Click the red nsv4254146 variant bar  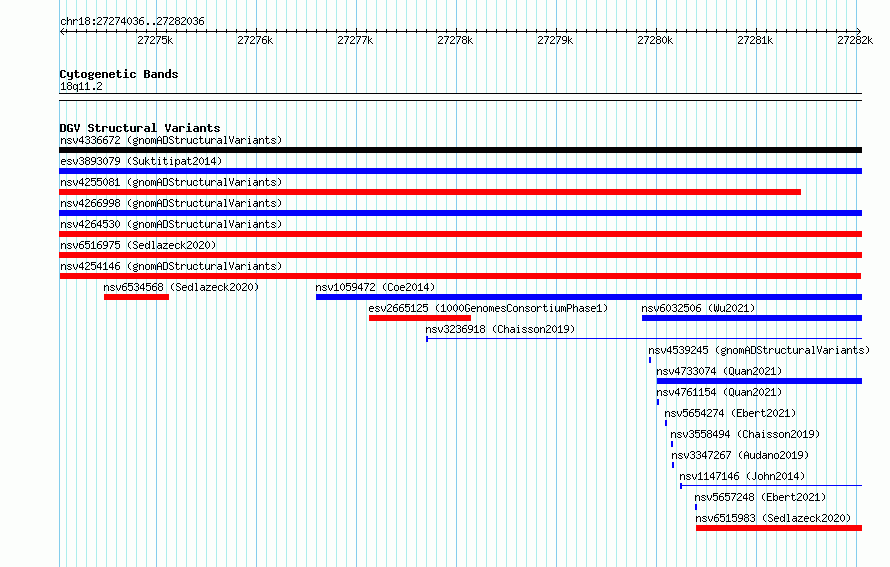(460, 276)
